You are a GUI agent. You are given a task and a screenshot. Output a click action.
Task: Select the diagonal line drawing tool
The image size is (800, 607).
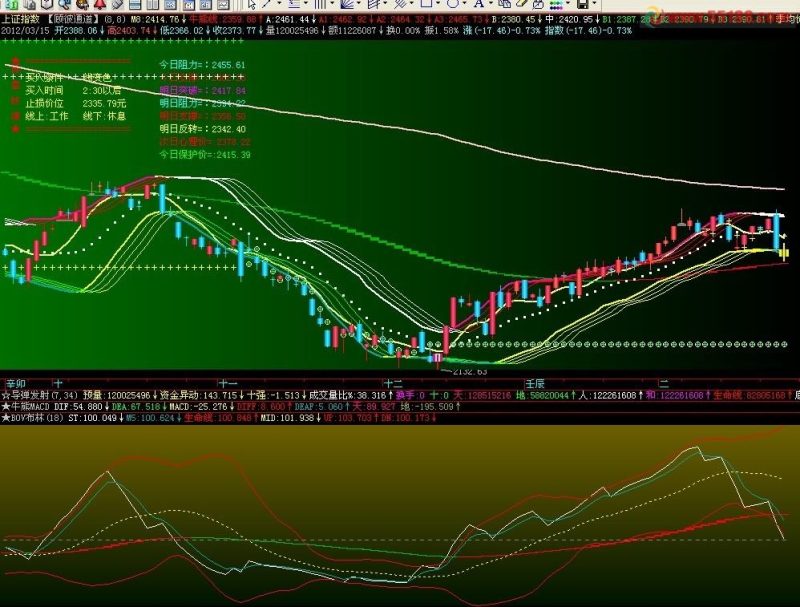coord(267,4)
